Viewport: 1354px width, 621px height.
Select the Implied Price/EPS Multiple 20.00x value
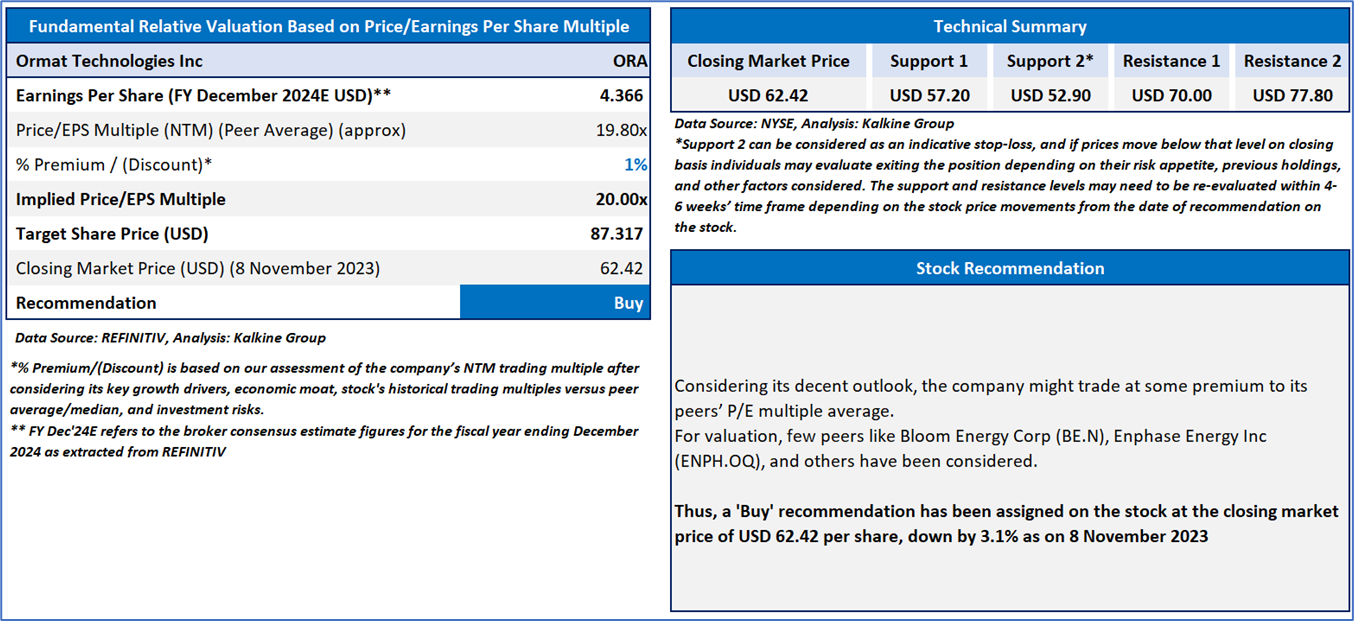620,199
